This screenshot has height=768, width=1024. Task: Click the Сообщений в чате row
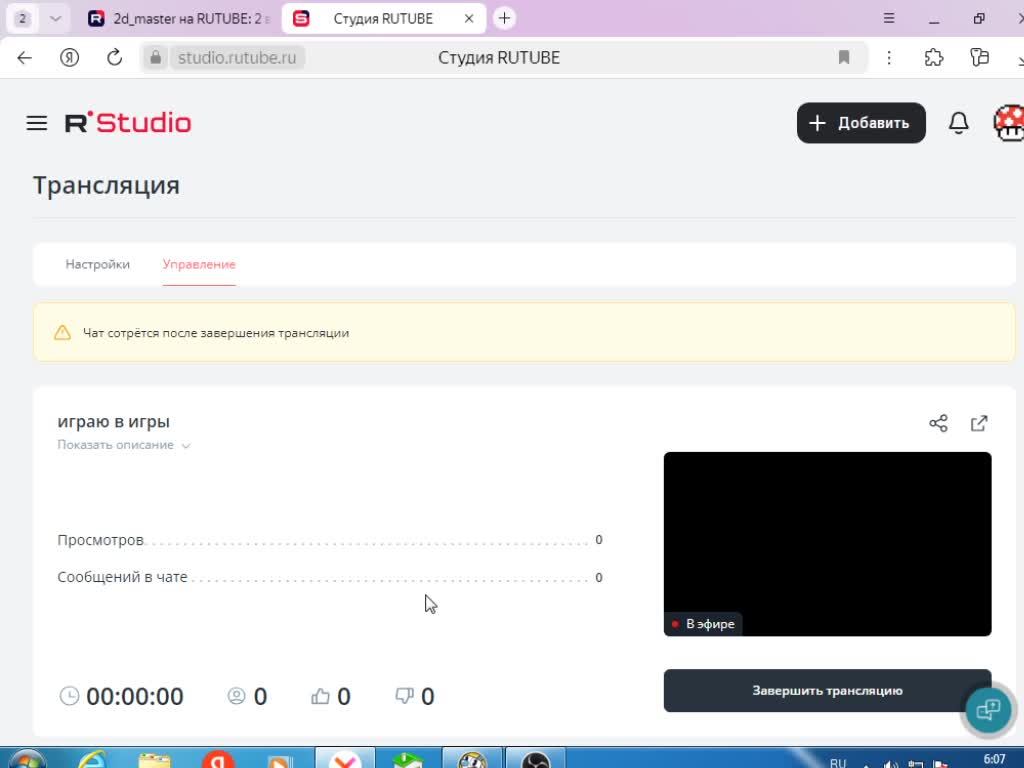point(330,577)
